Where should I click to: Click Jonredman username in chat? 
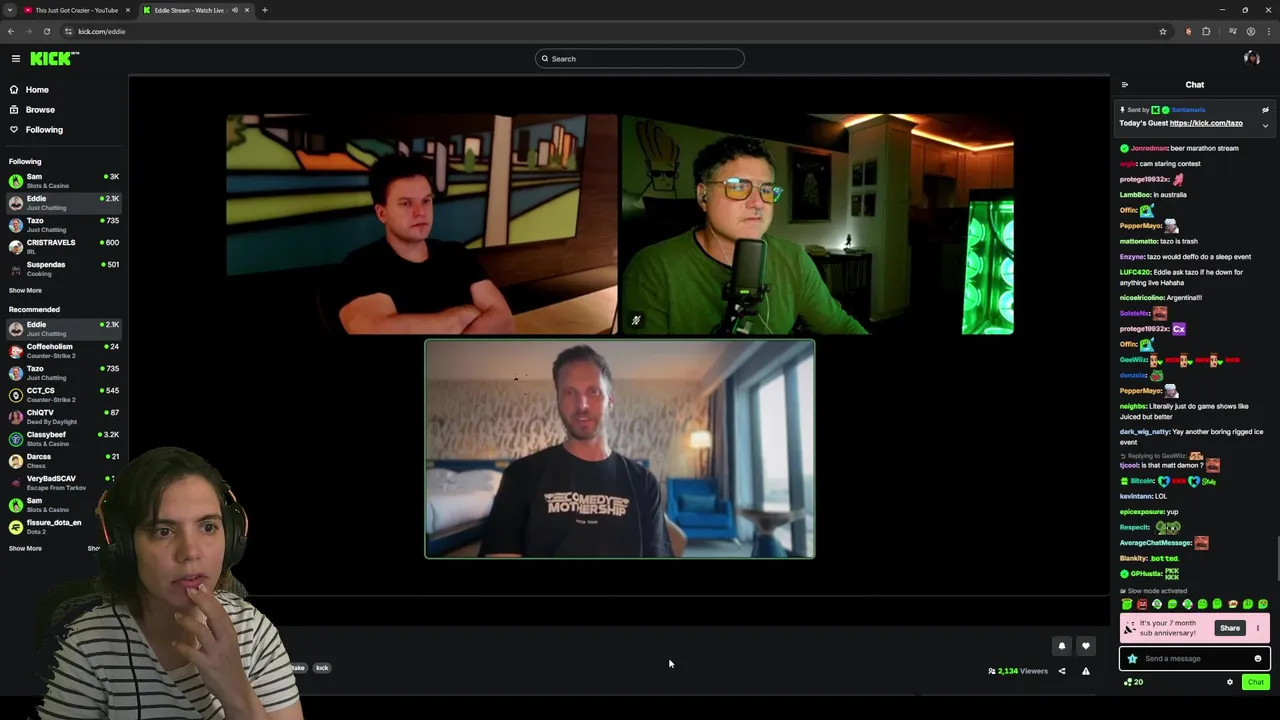pyautogui.click(x=1148, y=148)
